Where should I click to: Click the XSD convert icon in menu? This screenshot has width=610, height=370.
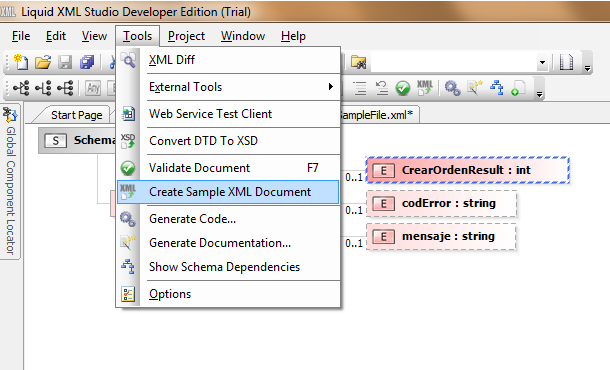coord(128,141)
